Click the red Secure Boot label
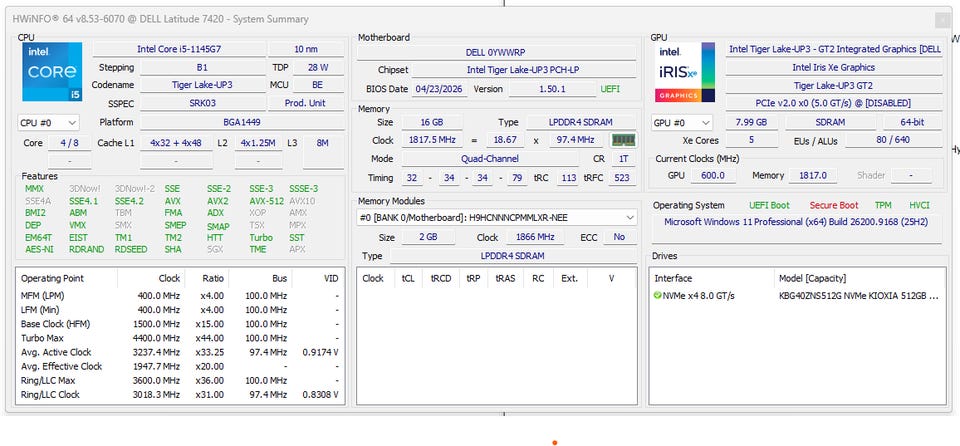Viewport: 960px width, 446px height. (834, 206)
